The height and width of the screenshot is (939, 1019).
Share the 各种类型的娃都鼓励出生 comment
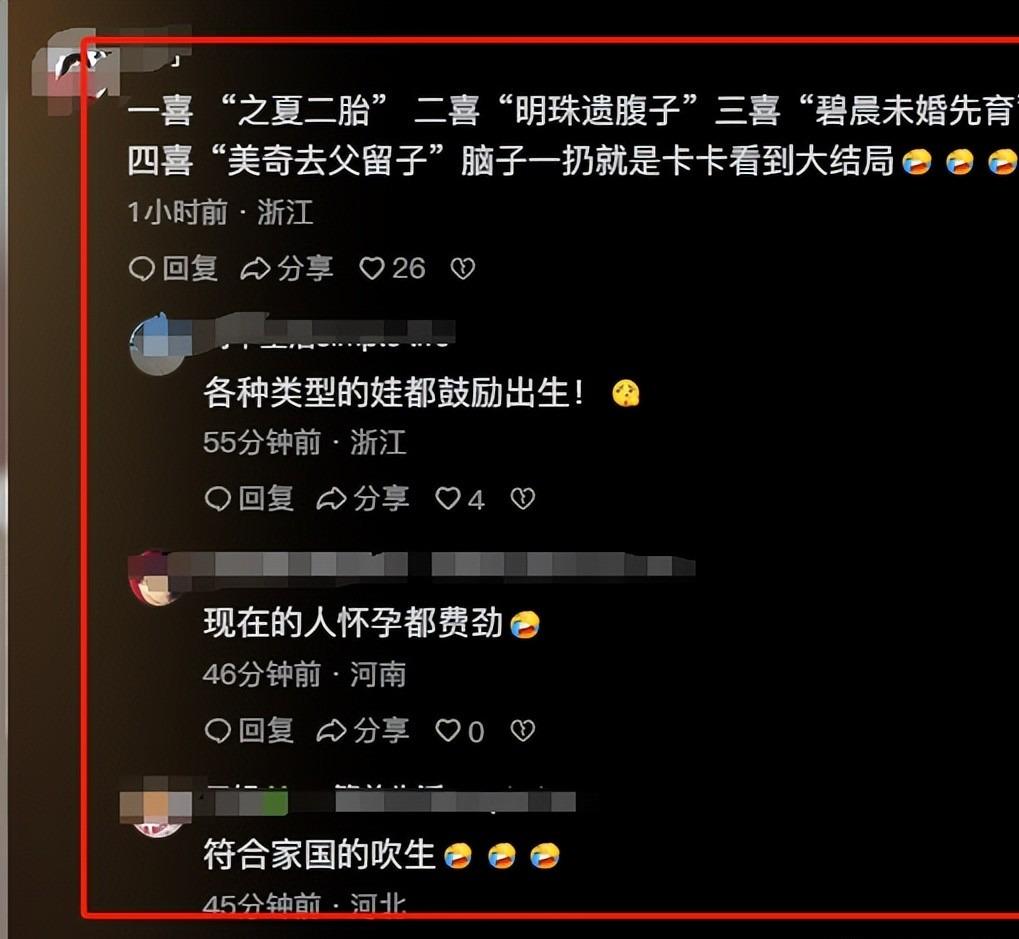coord(363,499)
